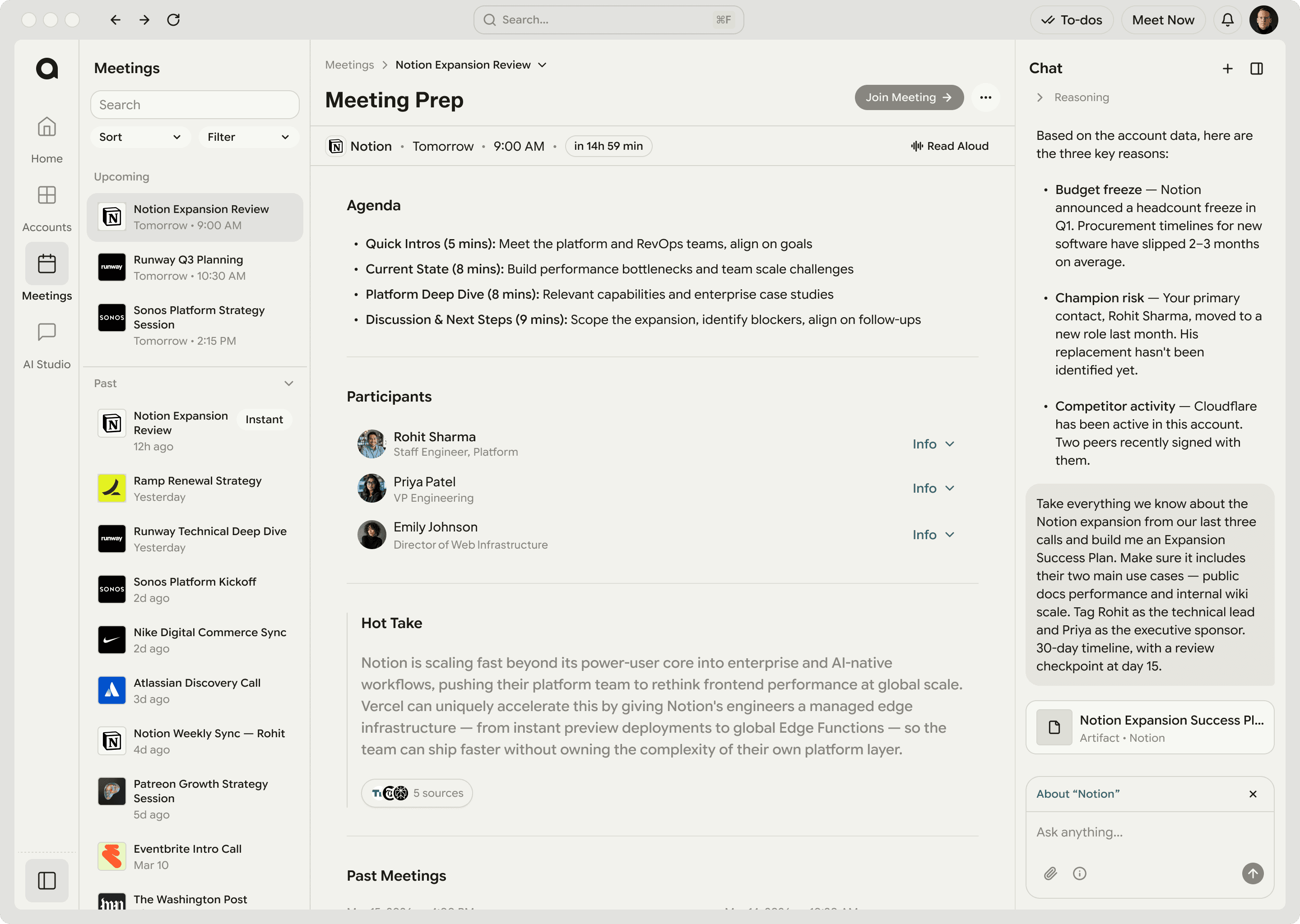Click the refresh icon in the toolbar

click(174, 19)
